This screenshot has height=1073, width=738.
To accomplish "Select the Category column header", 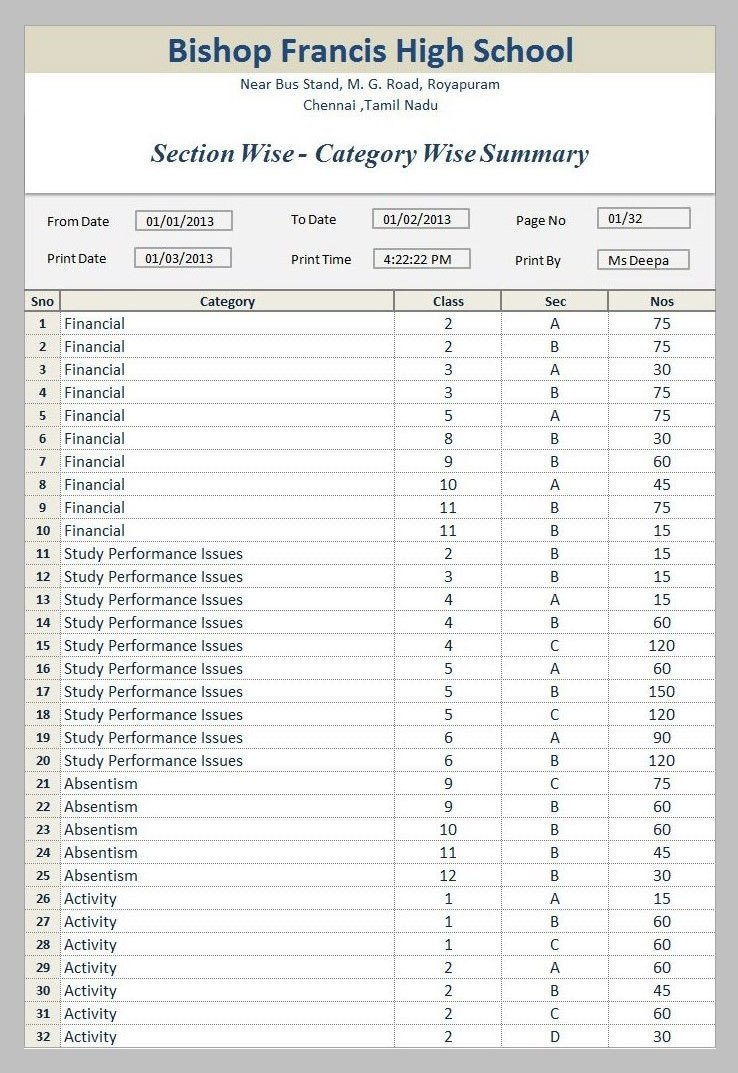I will [227, 301].
